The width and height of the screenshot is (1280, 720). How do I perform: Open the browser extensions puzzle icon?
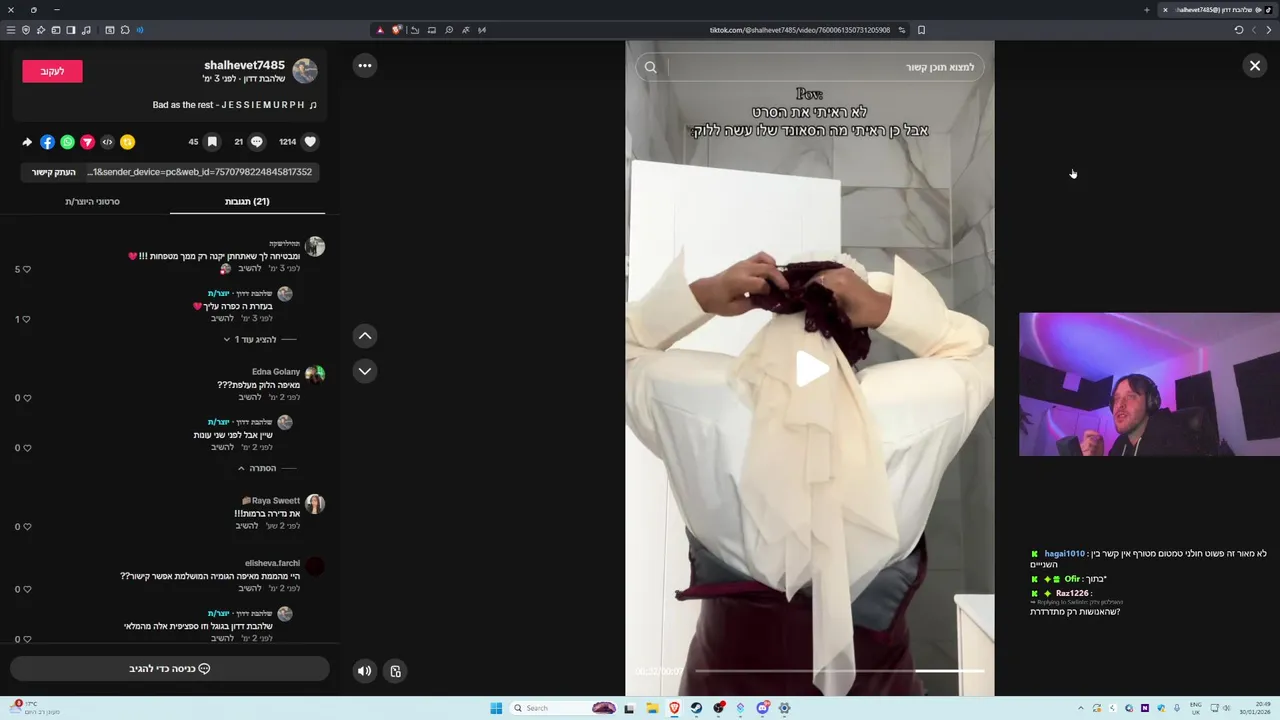tap(125, 30)
